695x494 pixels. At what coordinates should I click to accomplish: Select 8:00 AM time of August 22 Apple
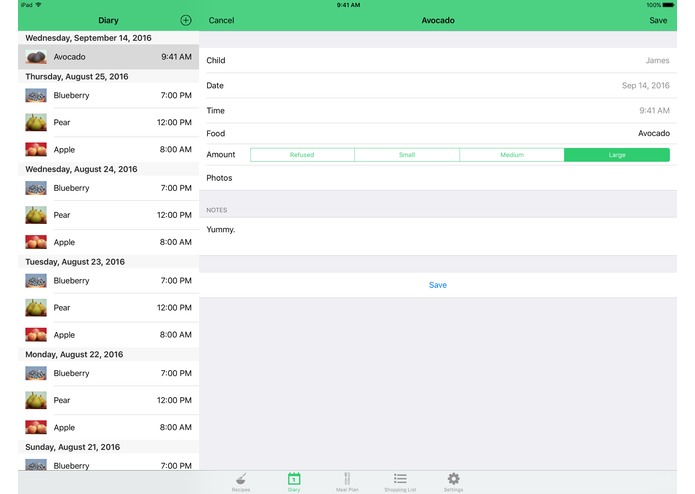[x=176, y=427]
